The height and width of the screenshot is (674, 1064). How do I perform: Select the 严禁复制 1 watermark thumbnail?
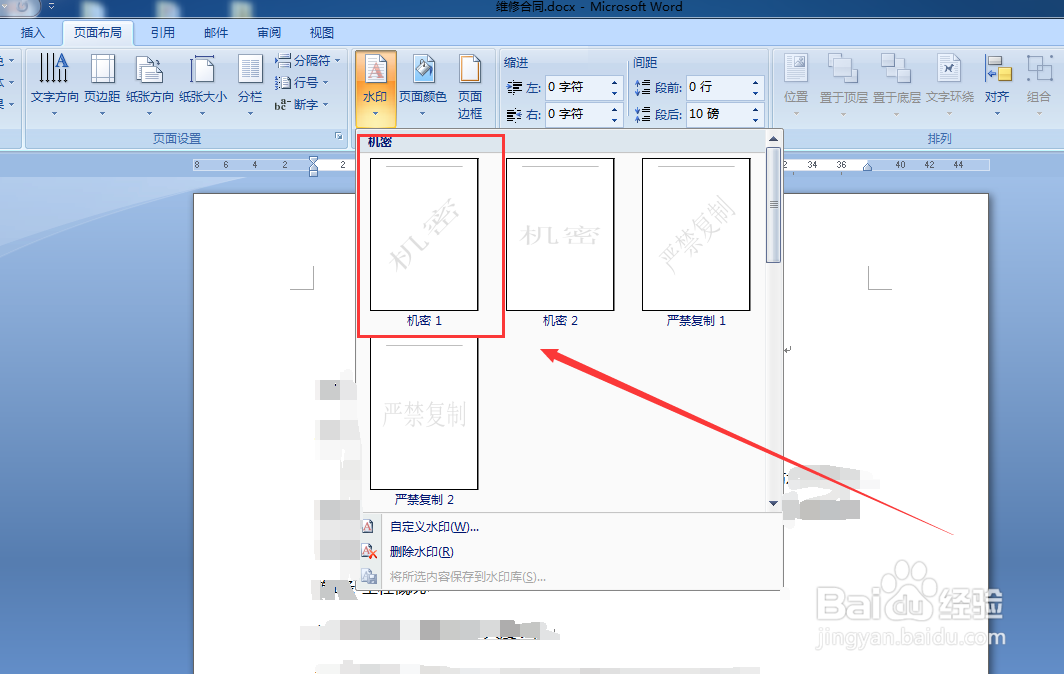(696, 234)
